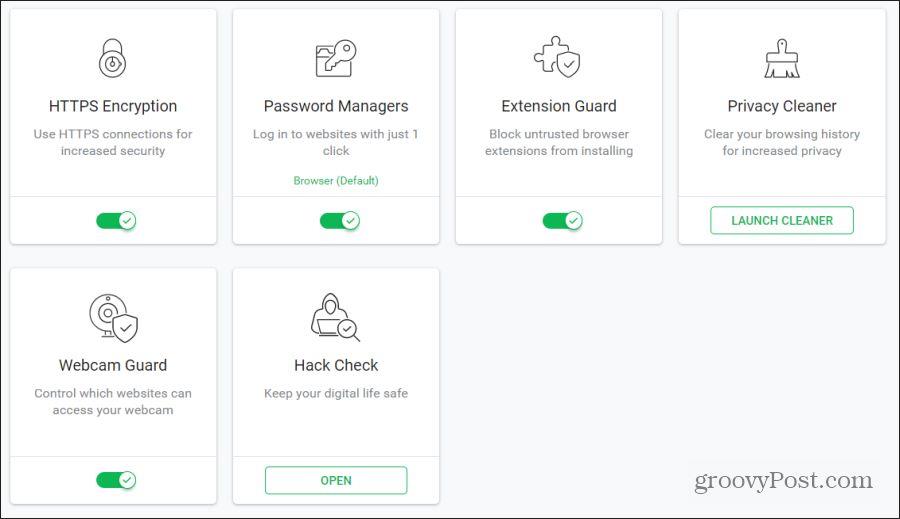Viewport: 900px width, 519px height.
Task: Launch the Privacy Cleaner
Action: point(782,220)
